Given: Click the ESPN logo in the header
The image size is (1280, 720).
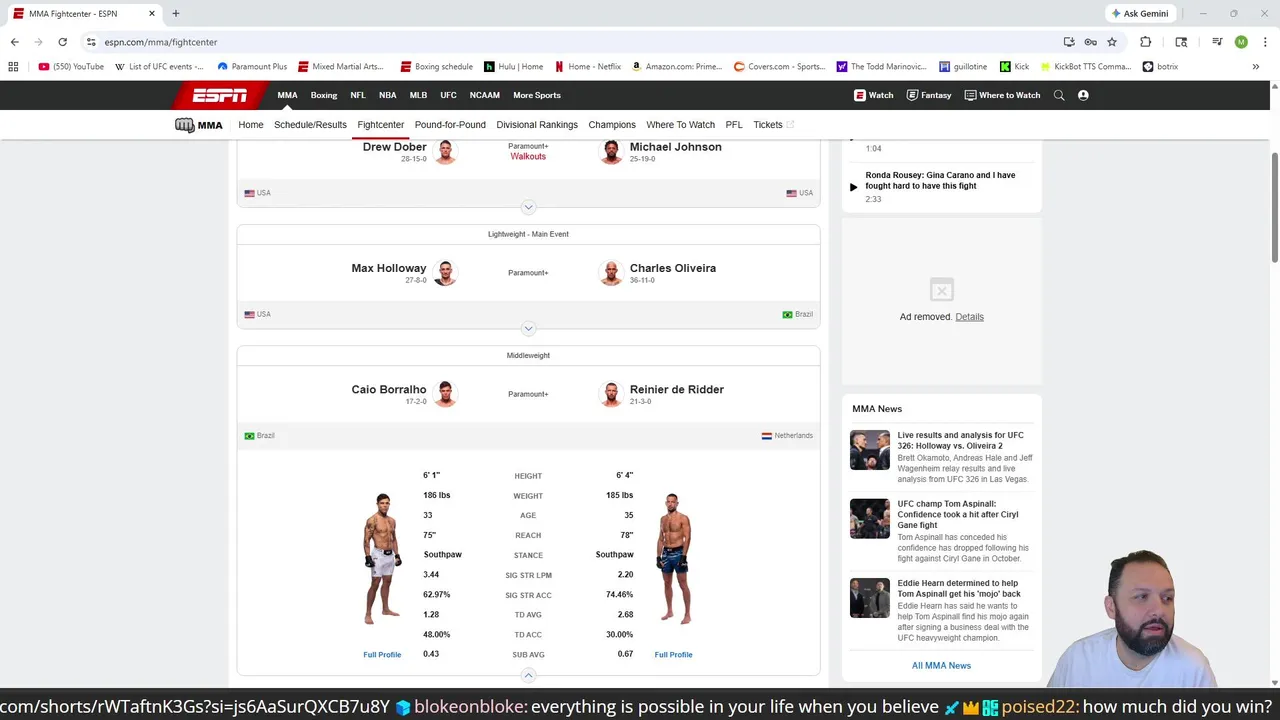Looking at the screenshot, I should pyautogui.click(x=220, y=95).
